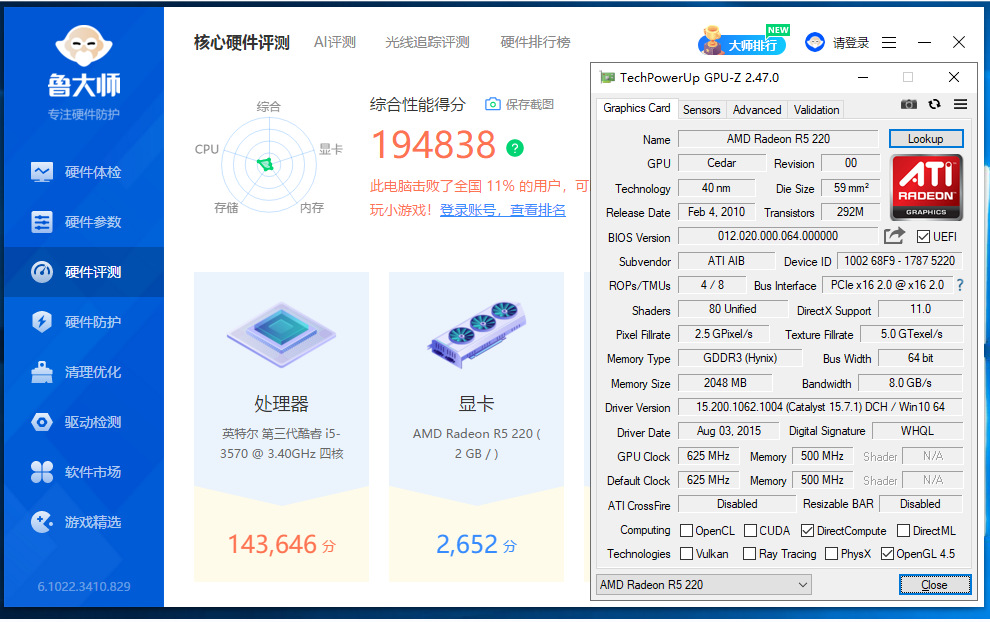Click the performance radar chart

269,165
